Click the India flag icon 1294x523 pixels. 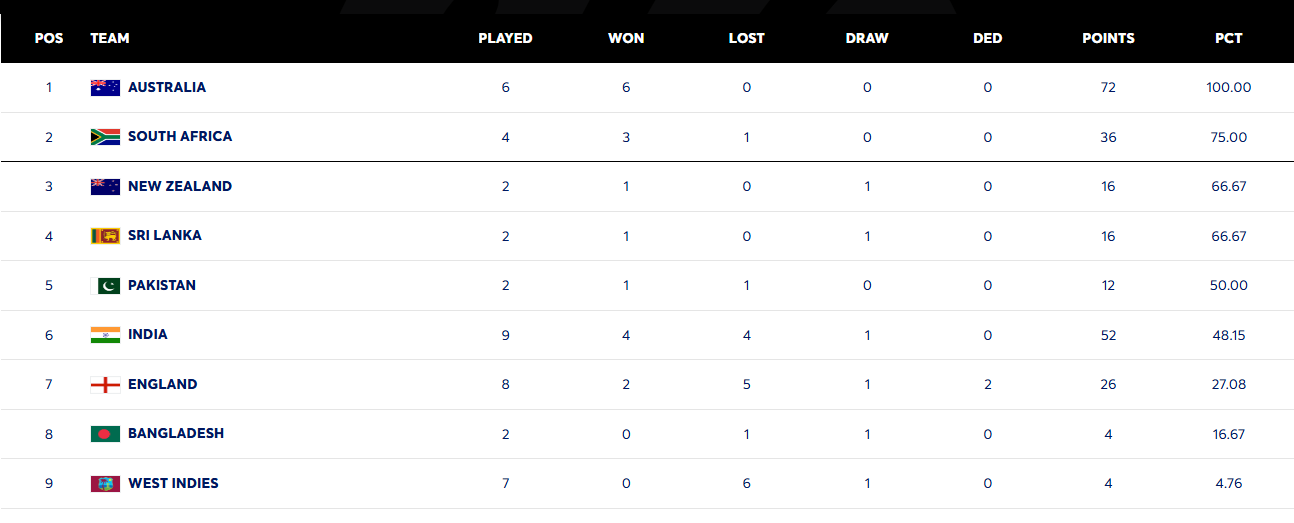[x=105, y=335]
